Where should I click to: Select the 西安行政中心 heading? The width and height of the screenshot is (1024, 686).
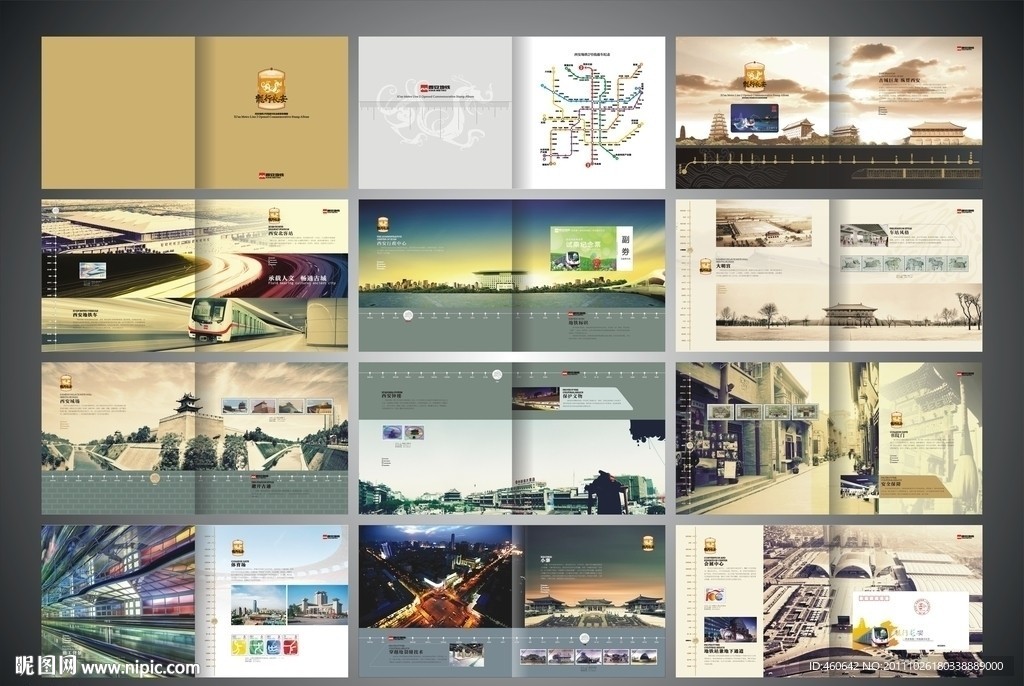click(392, 243)
